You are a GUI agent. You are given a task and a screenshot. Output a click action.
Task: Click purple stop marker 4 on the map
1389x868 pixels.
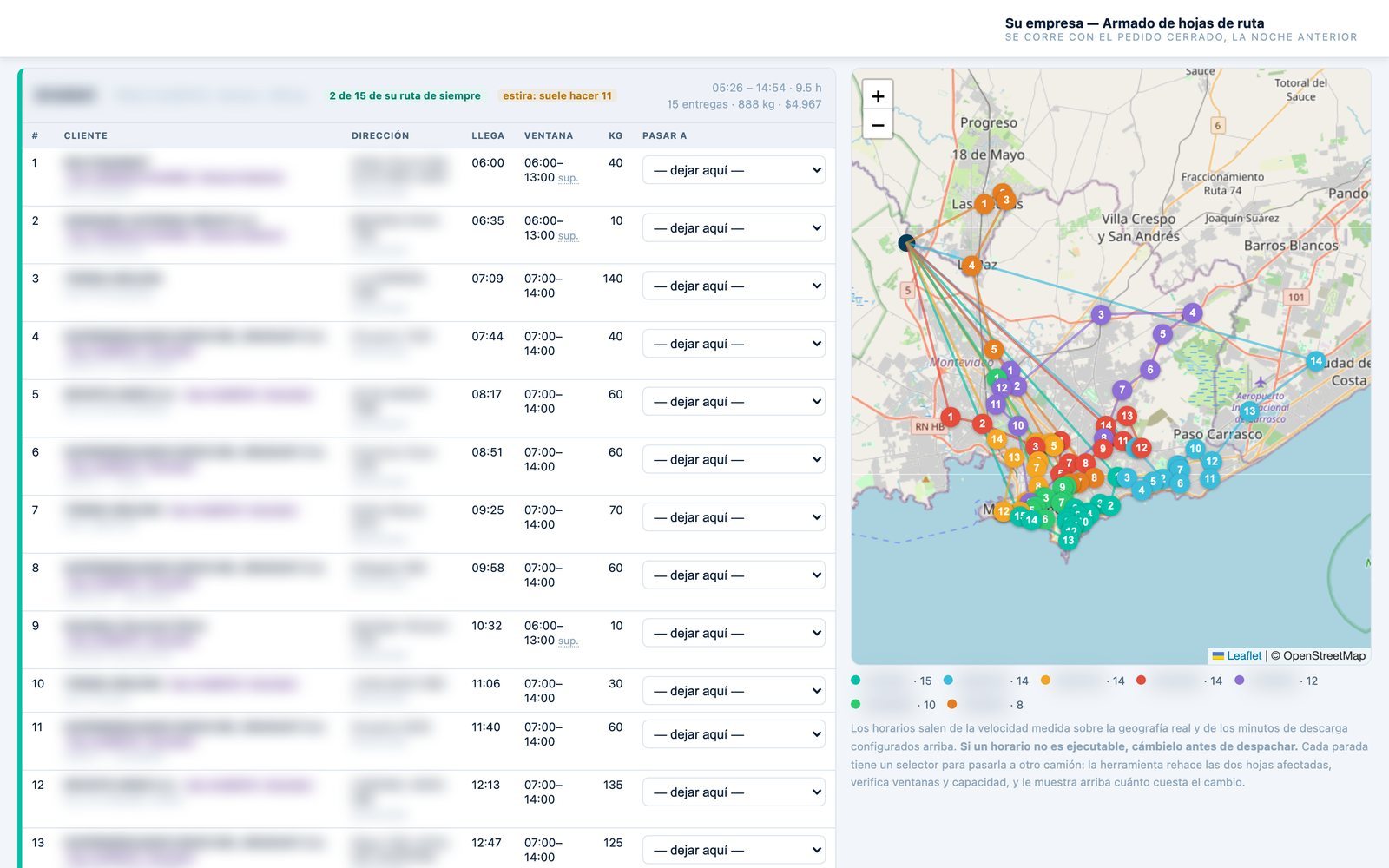pyautogui.click(x=1192, y=312)
